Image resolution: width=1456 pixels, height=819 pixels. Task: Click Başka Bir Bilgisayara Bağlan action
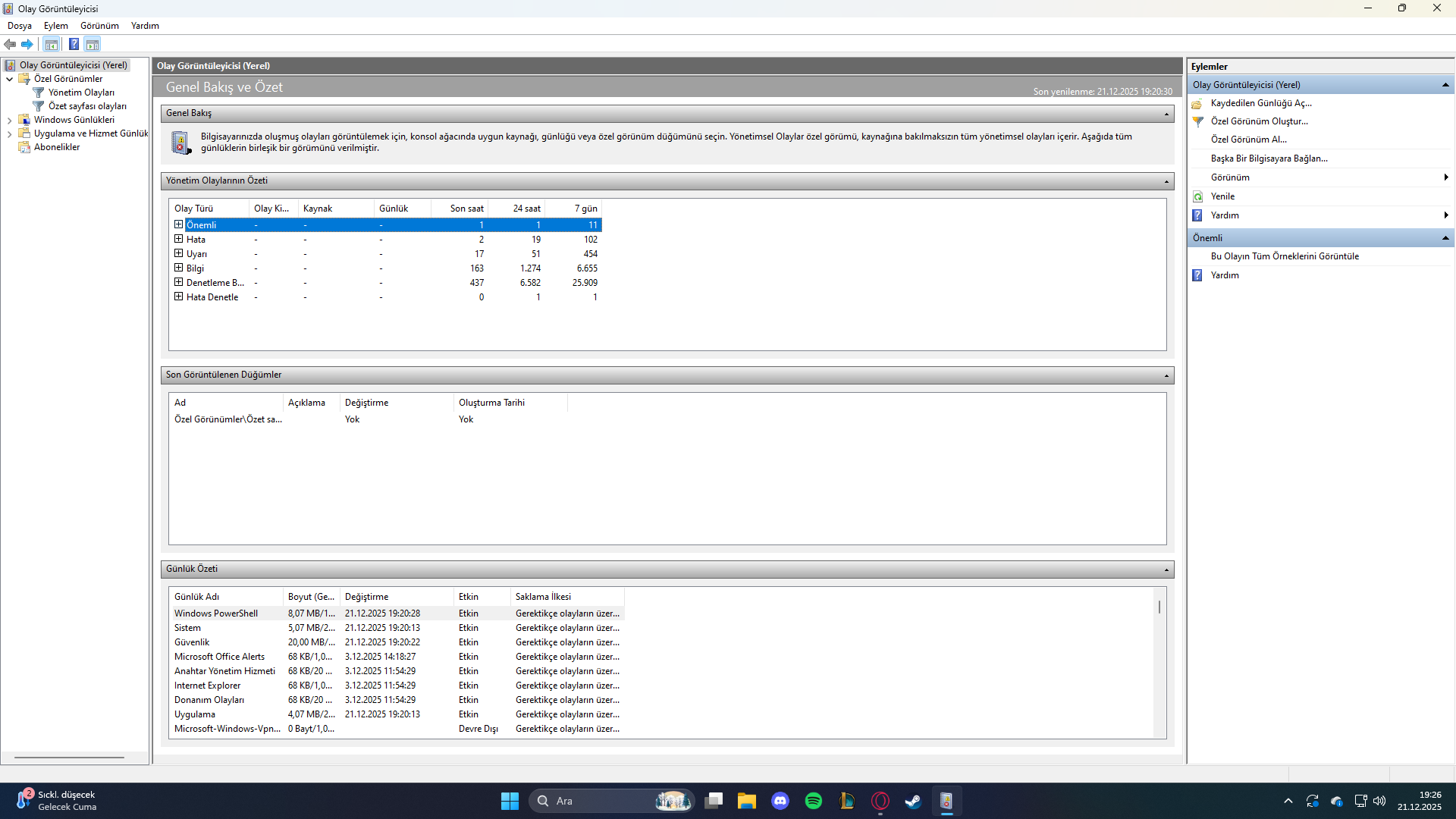pyautogui.click(x=1269, y=158)
